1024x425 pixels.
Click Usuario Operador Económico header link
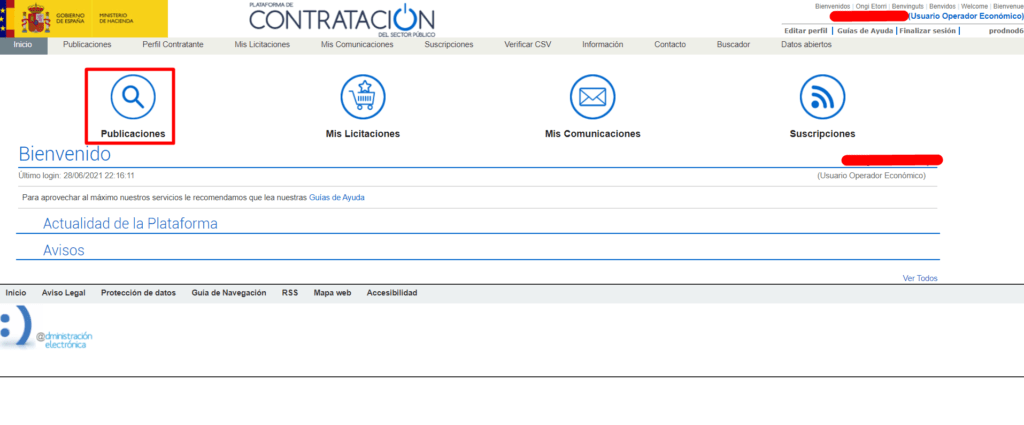(x=966, y=16)
